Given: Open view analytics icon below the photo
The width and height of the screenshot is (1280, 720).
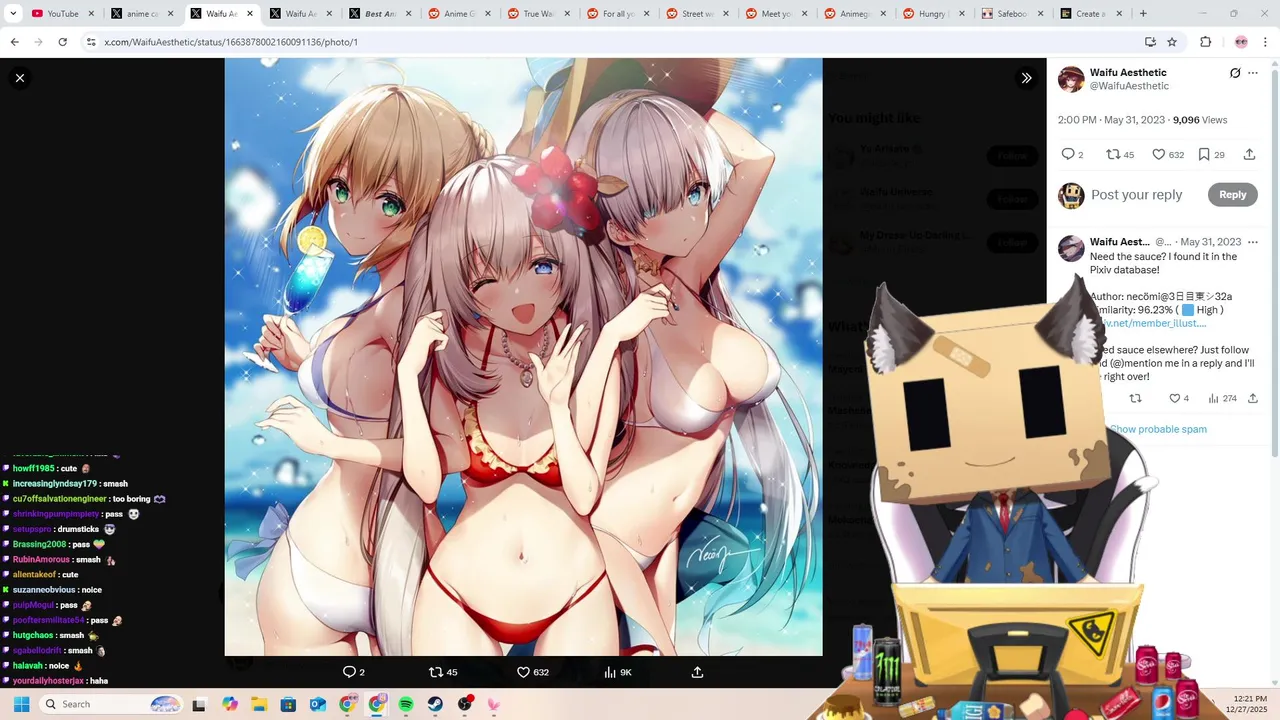Looking at the screenshot, I should click(610, 672).
